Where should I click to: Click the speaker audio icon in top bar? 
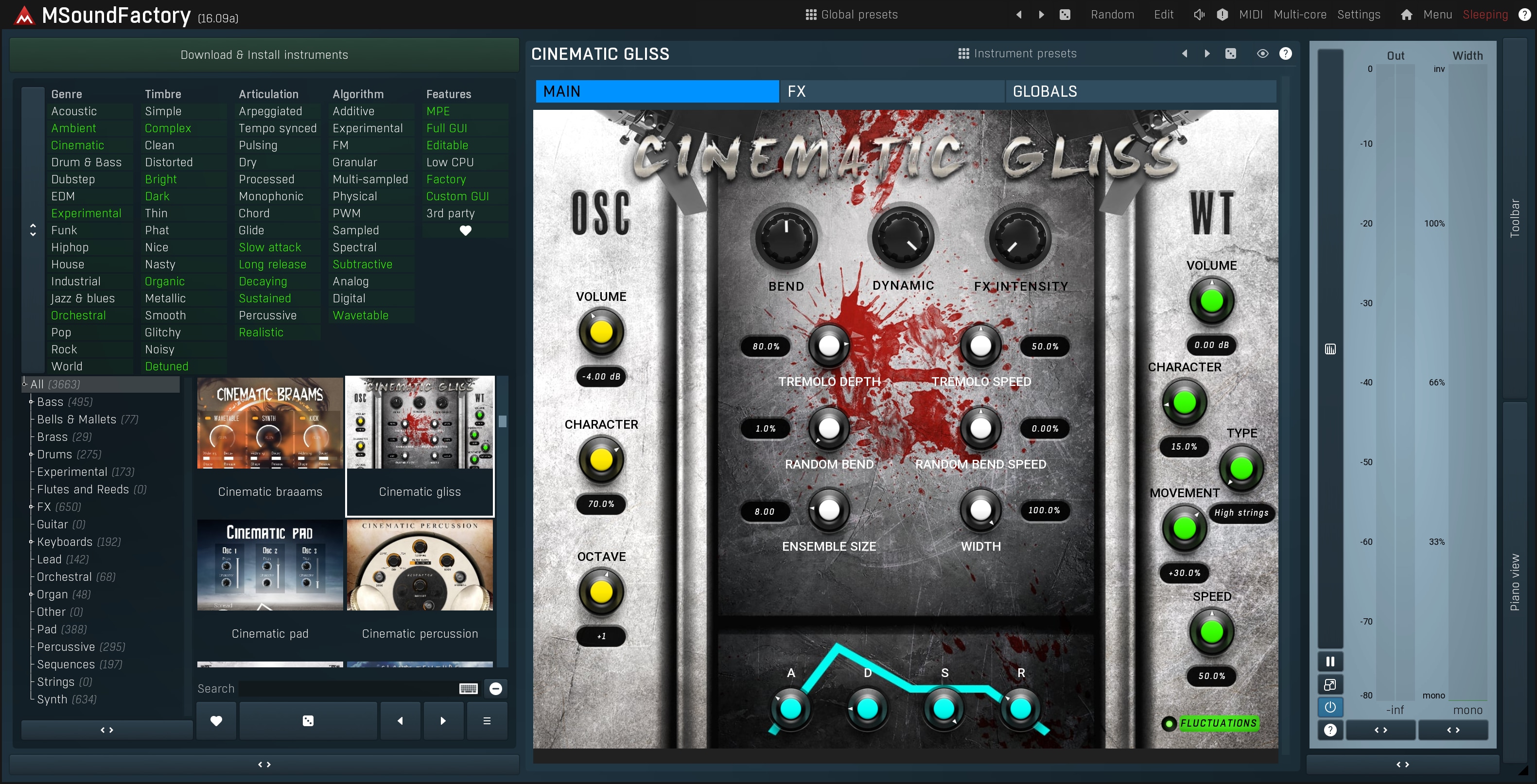pos(1199,14)
